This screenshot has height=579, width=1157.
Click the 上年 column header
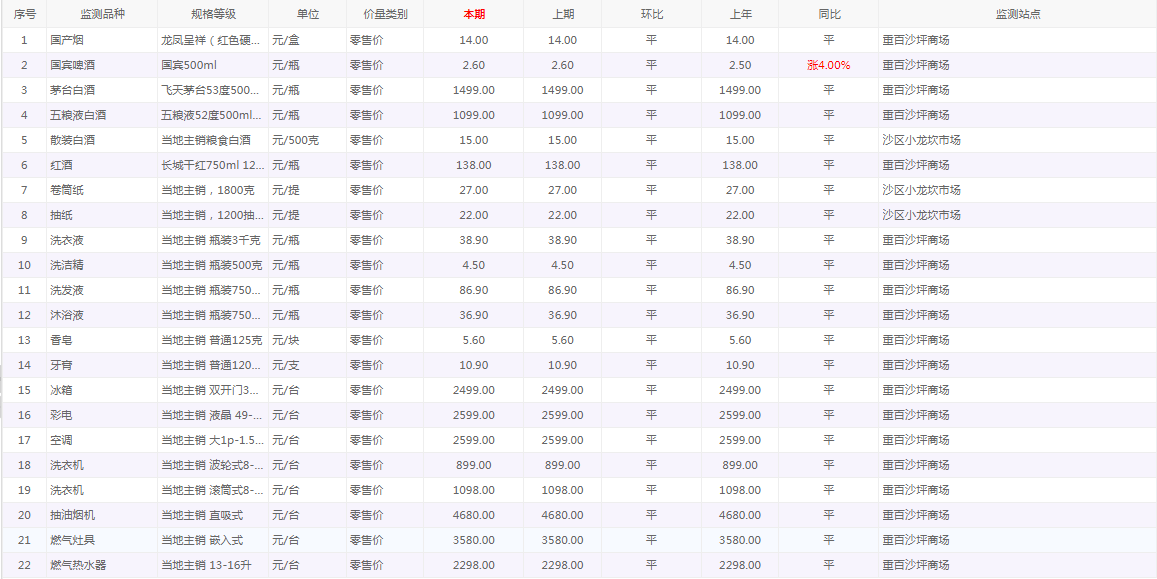(x=740, y=14)
